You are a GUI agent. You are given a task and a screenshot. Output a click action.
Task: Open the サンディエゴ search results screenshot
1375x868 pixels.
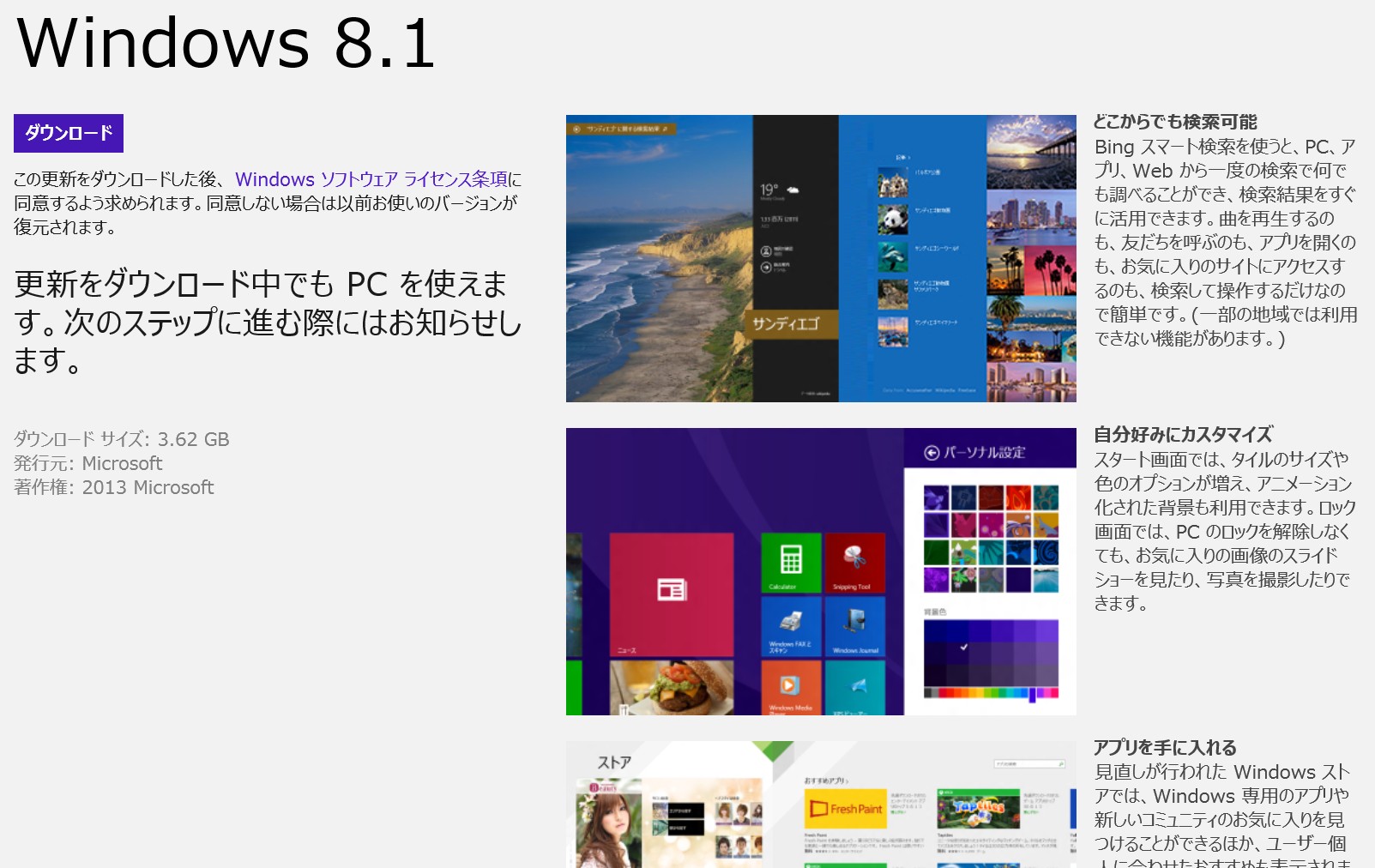pyautogui.click(x=821, y=258)
